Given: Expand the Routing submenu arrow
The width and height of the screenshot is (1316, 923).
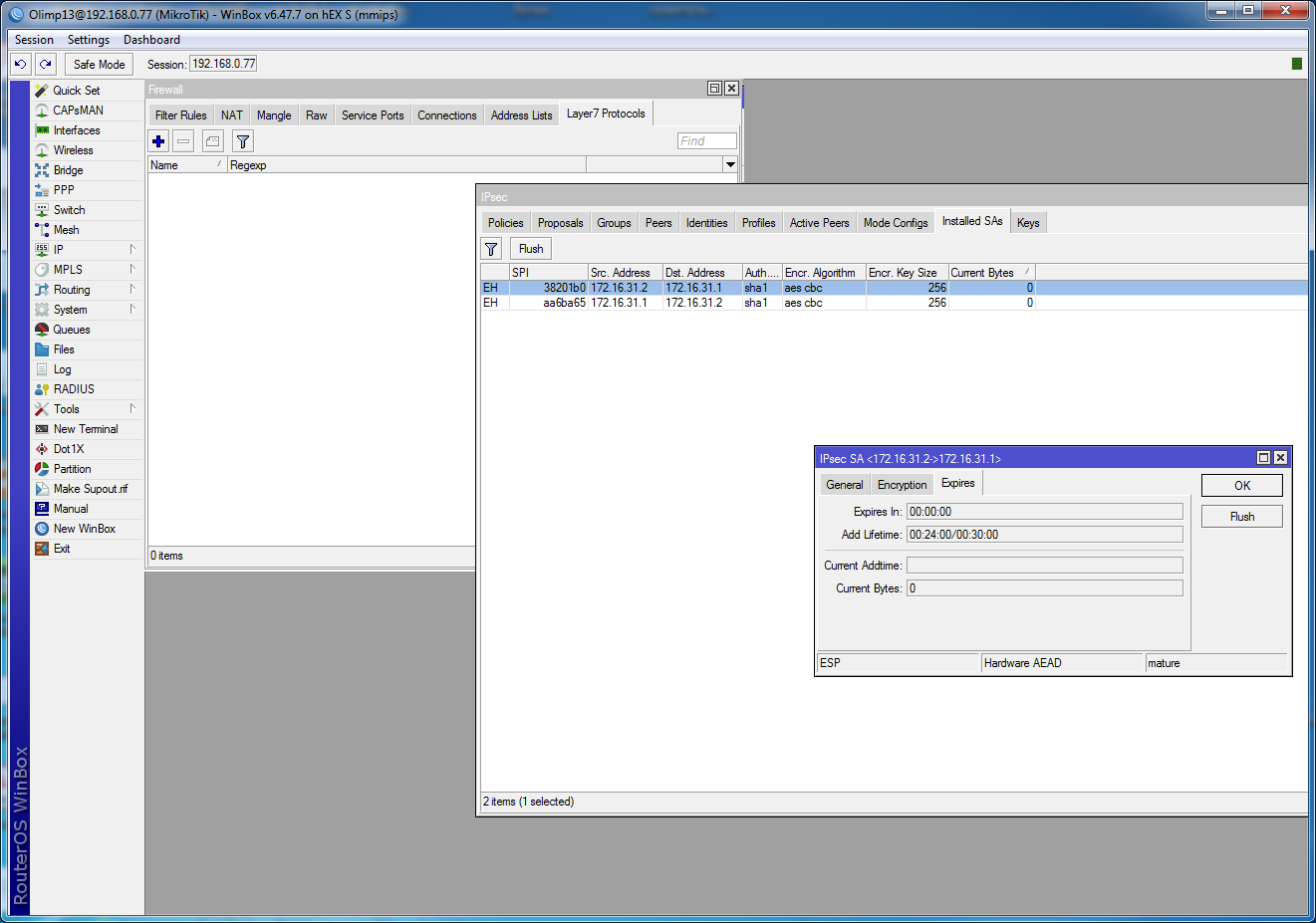Looking at the screenshot, I should point(132,289).
